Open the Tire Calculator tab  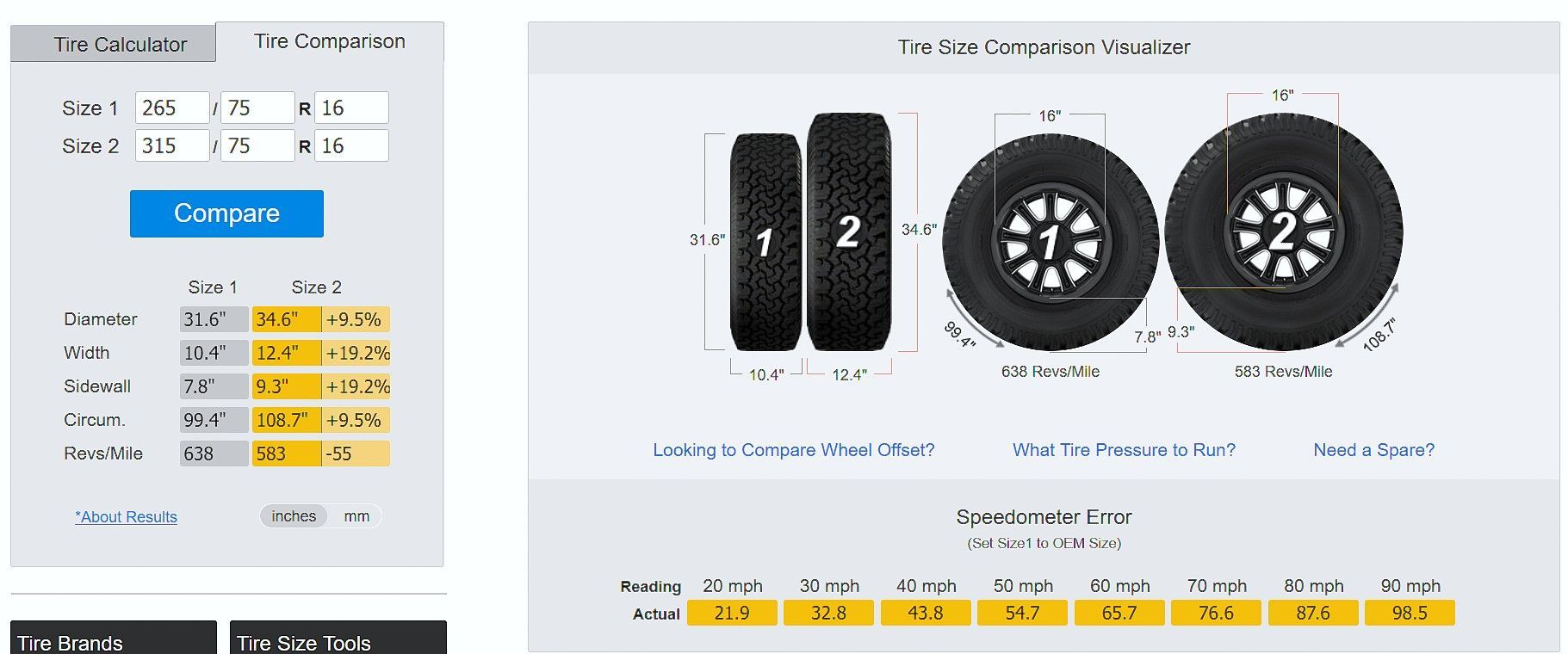pyautogui.click(x=121, y=45)
